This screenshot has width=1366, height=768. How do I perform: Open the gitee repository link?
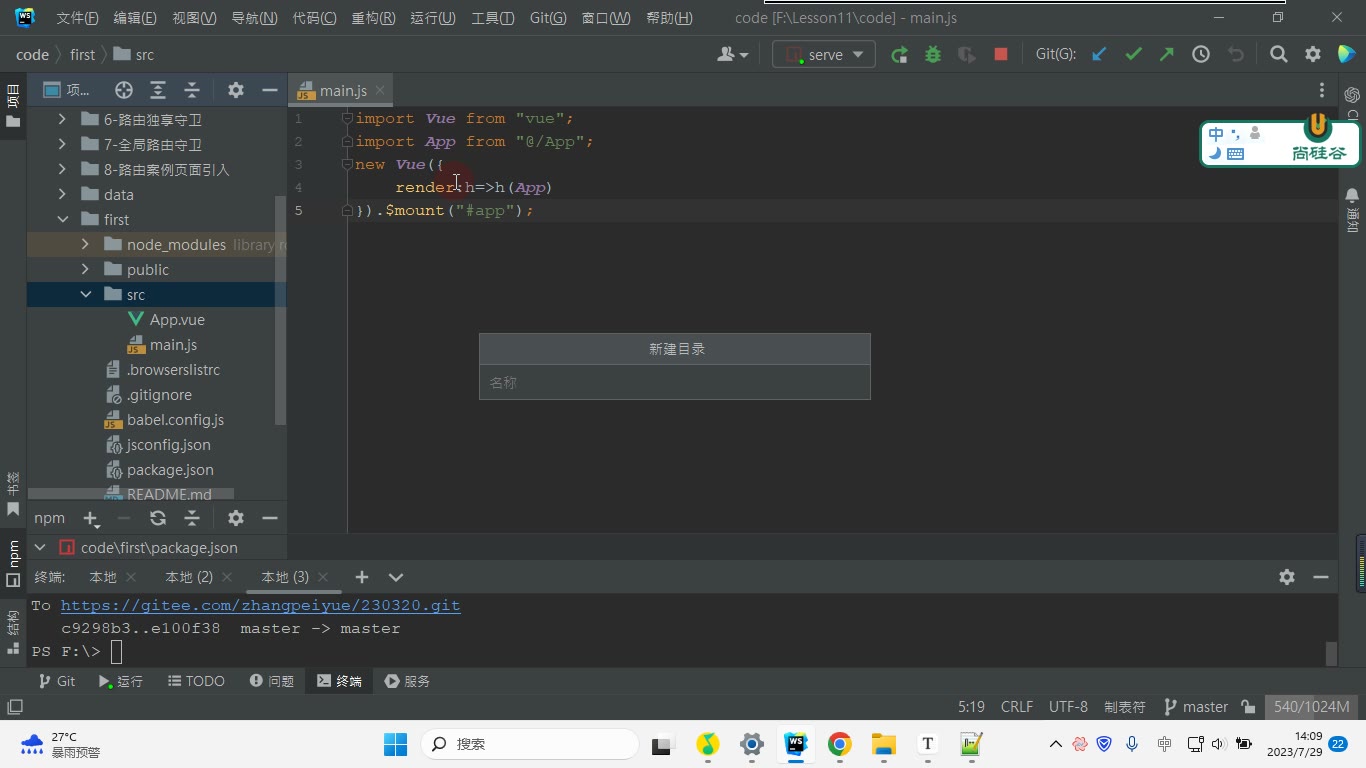pyautogui.click(x=260, y=605)
